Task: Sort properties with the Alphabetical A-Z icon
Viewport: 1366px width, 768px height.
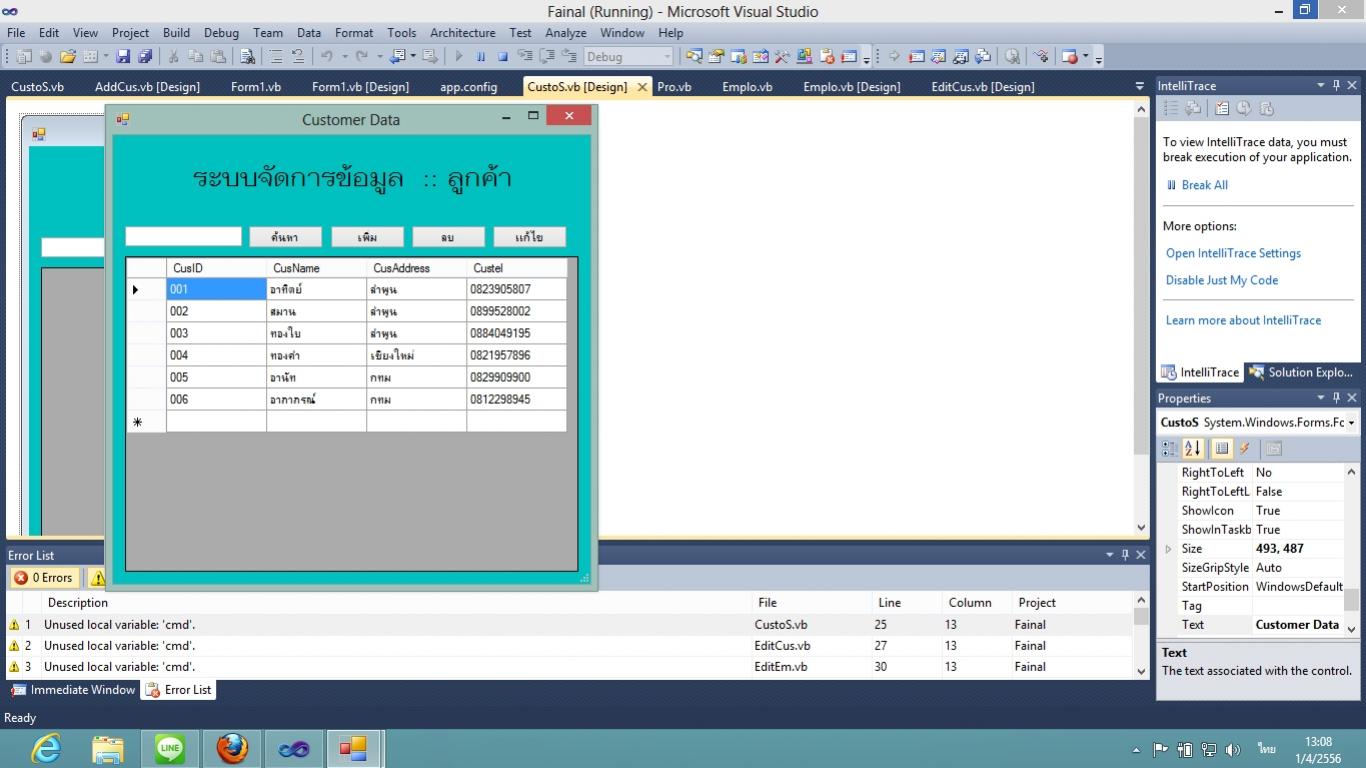Action: point(1193,449)
